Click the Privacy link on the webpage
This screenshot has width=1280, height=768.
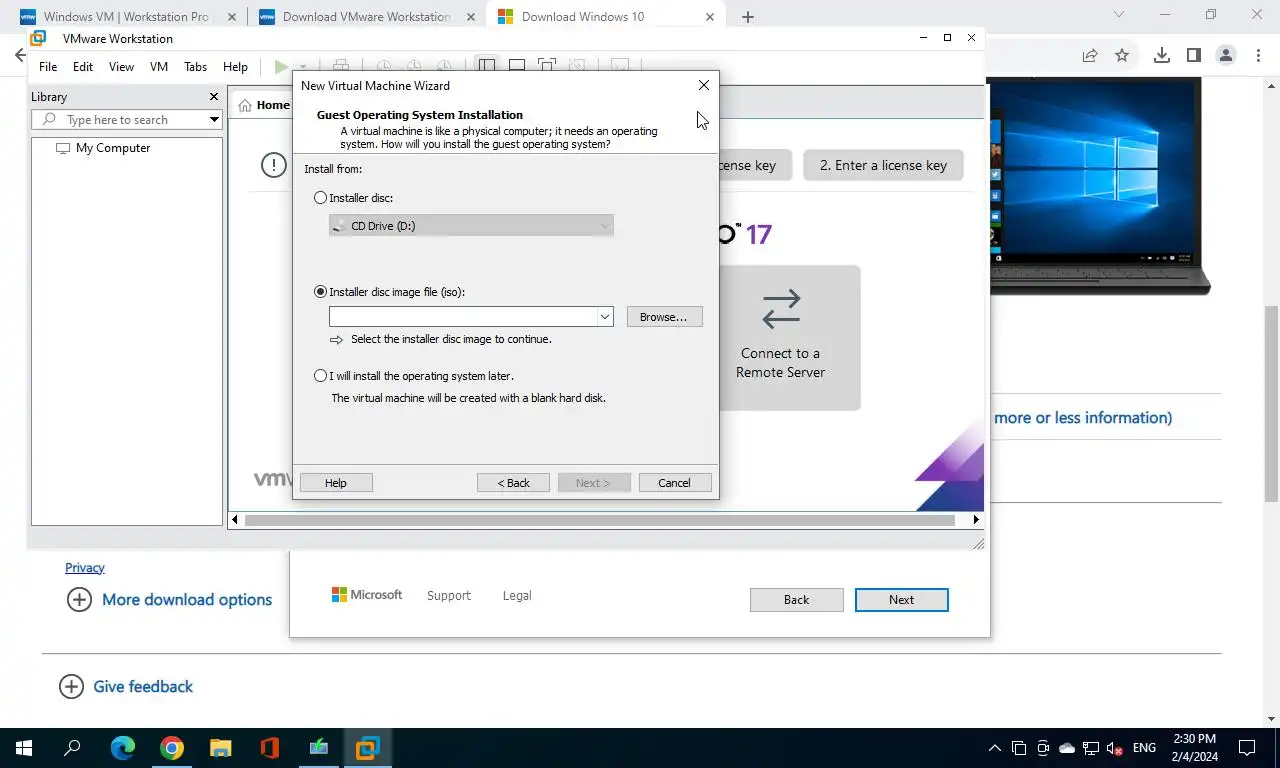point(85,568)
